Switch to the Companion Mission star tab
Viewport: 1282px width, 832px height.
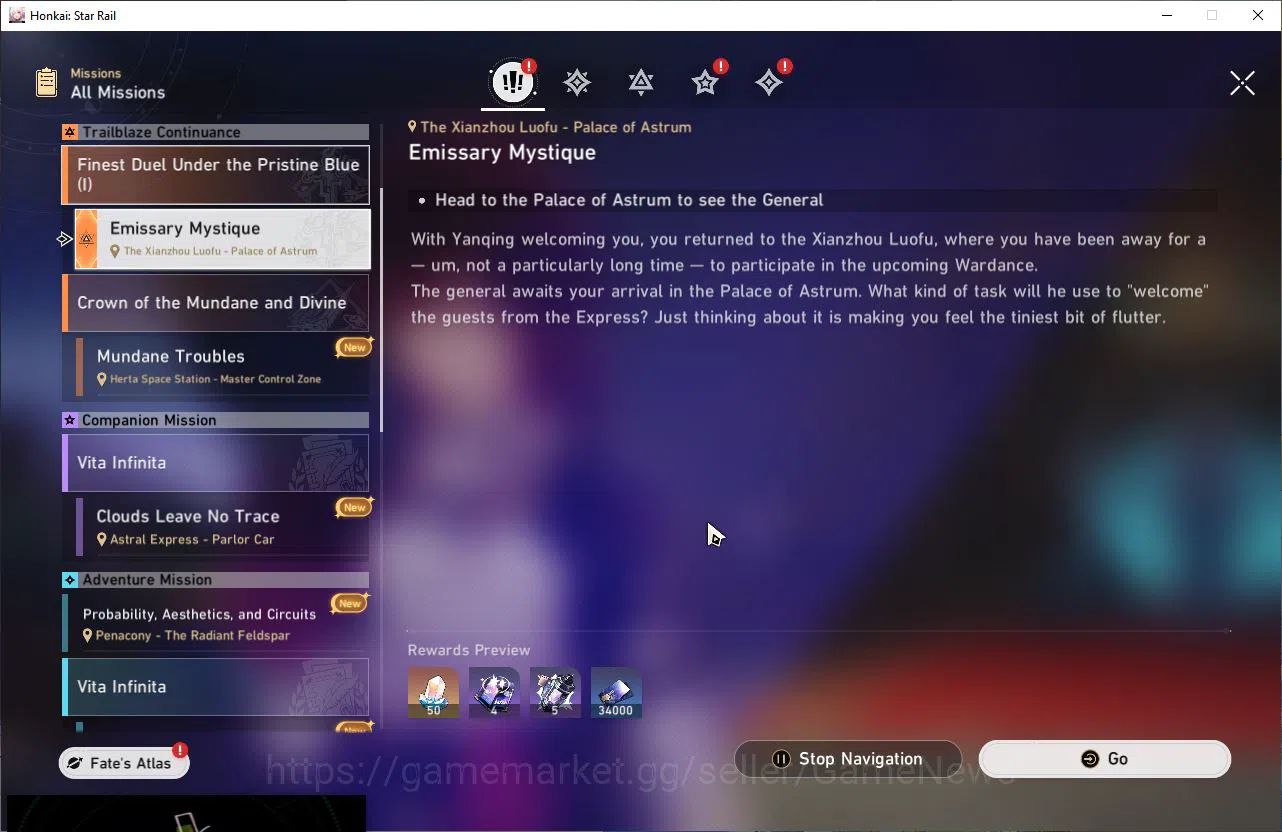706,82
